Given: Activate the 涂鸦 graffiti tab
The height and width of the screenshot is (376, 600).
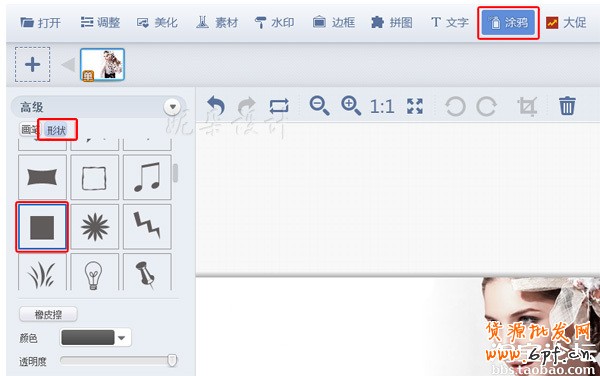Looking at the screenshot, I should pyautogui.click(x=508, y=23).
